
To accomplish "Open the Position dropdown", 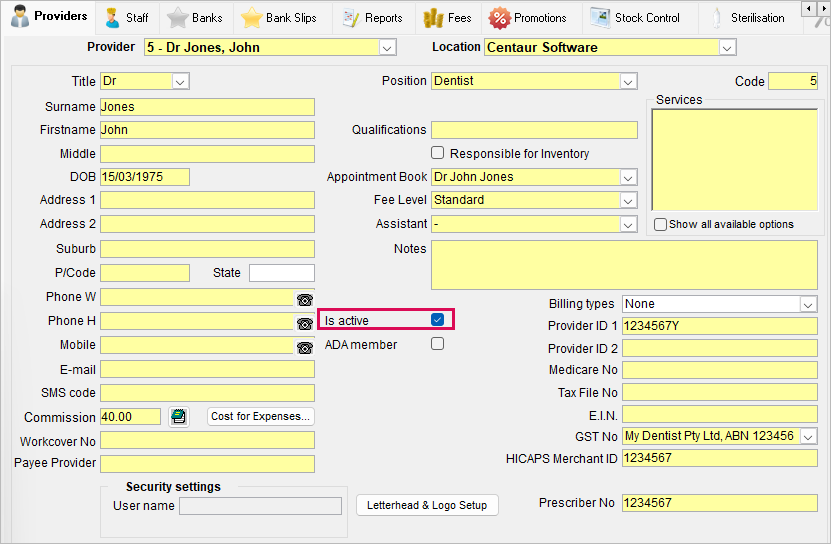I will 628,82.
